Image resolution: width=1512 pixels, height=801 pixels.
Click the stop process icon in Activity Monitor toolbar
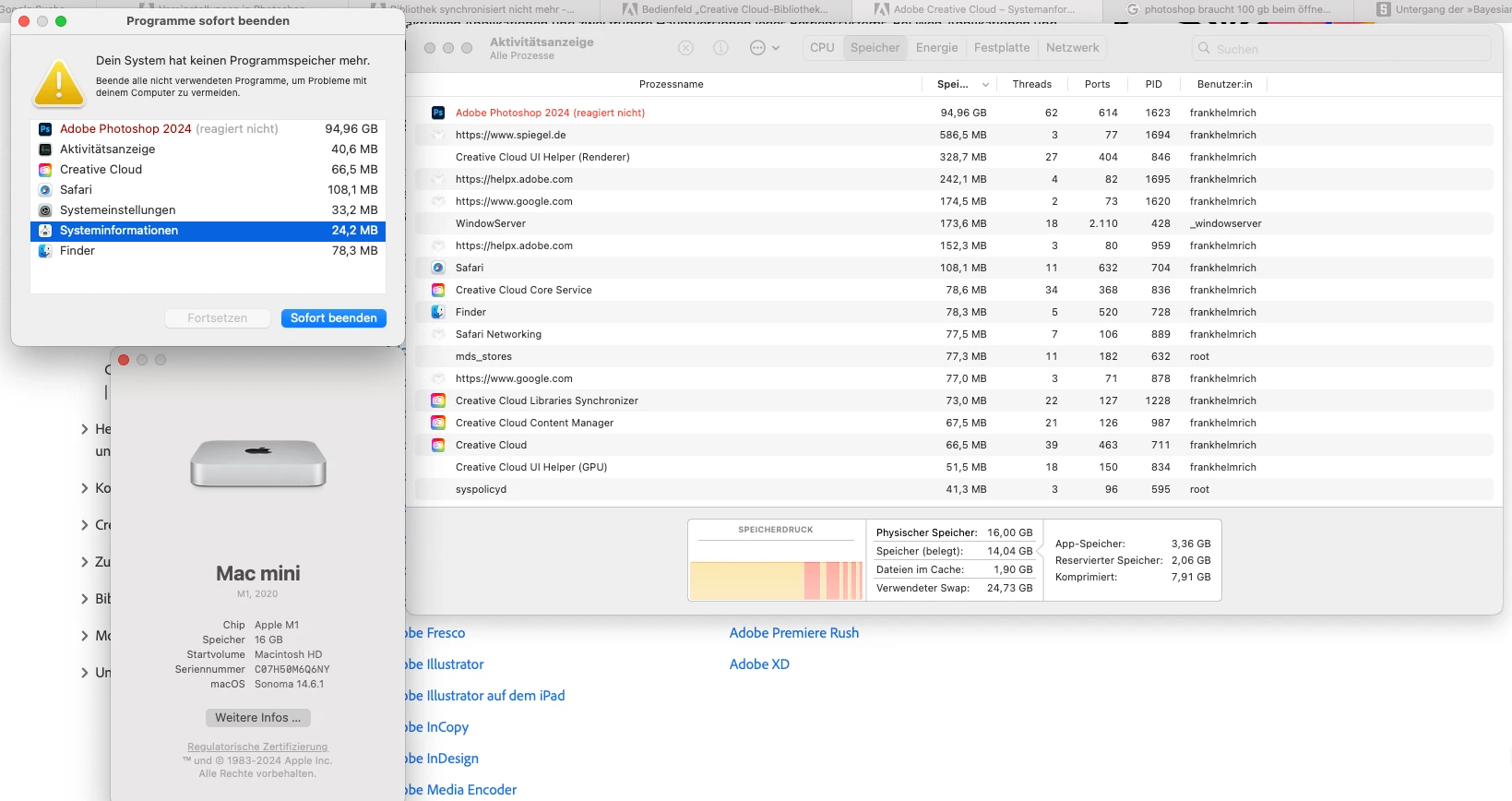click(x=685, y=48)
